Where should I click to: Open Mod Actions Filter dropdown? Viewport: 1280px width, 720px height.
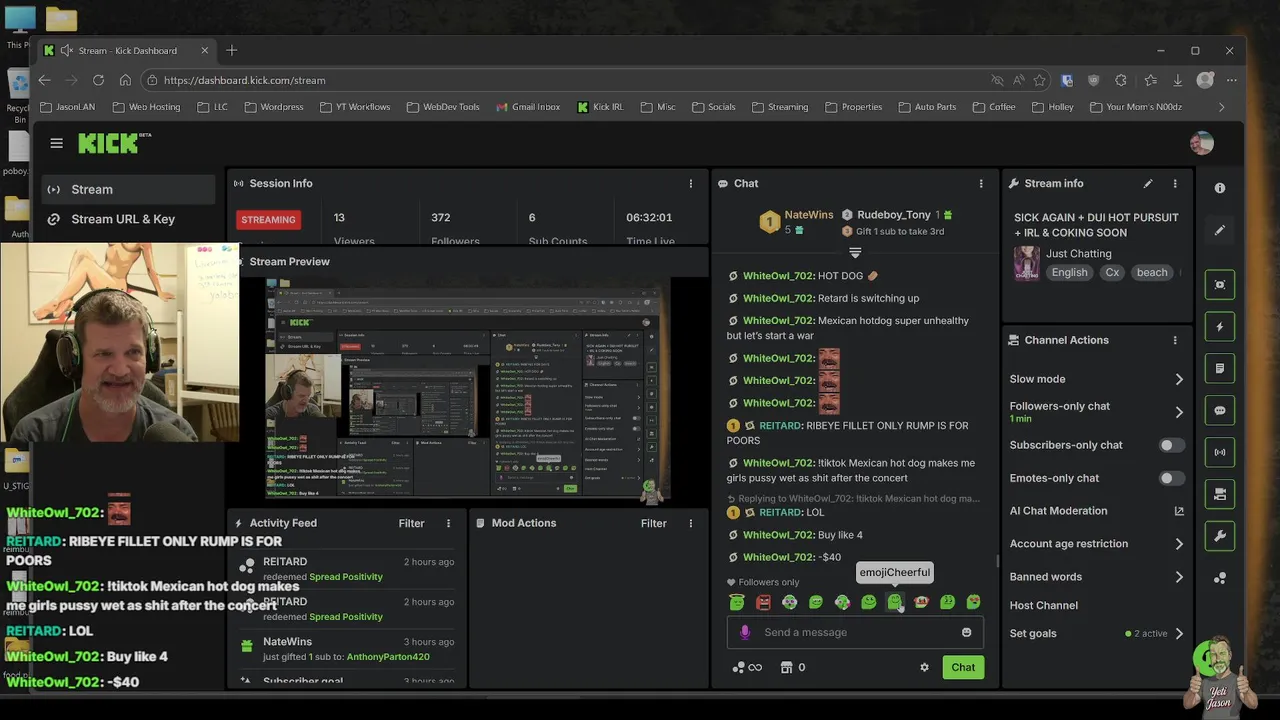[653, 523]
